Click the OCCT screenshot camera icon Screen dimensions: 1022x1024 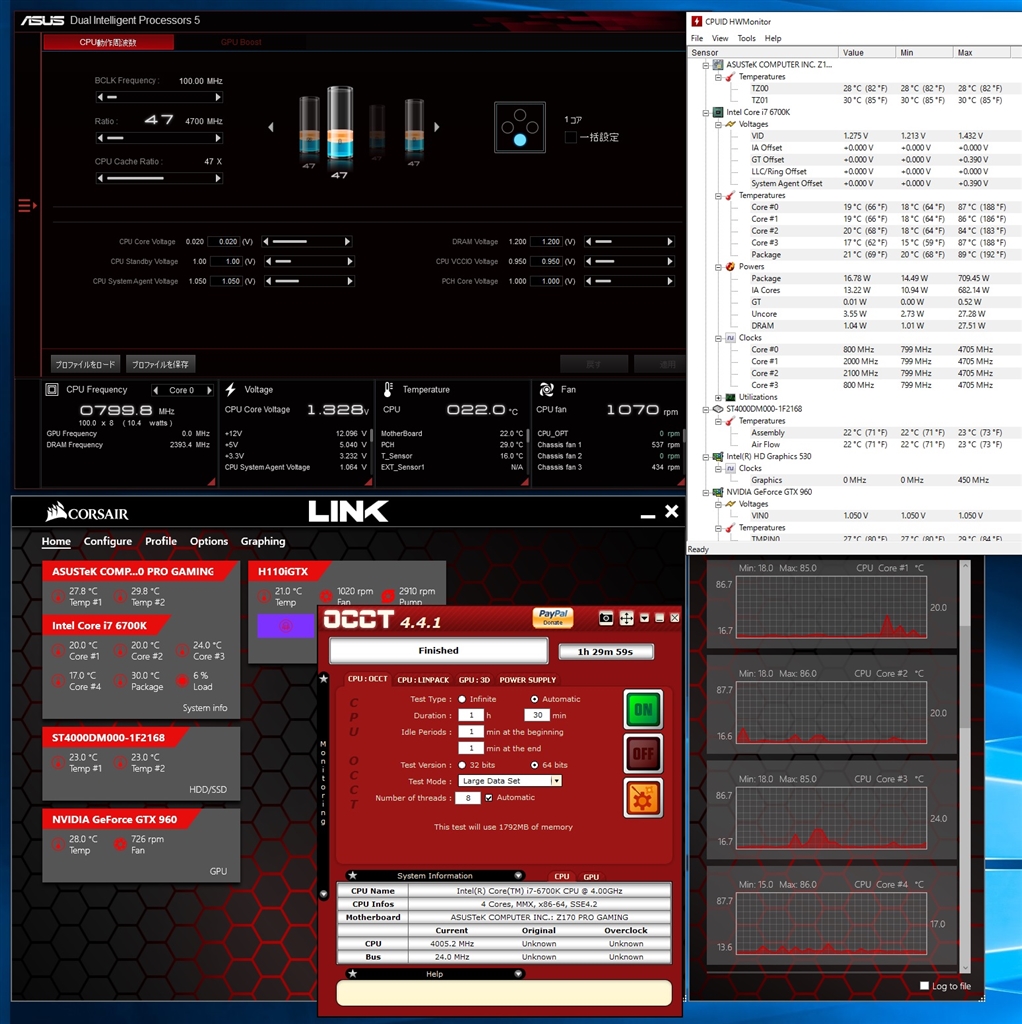pos(605,618)
